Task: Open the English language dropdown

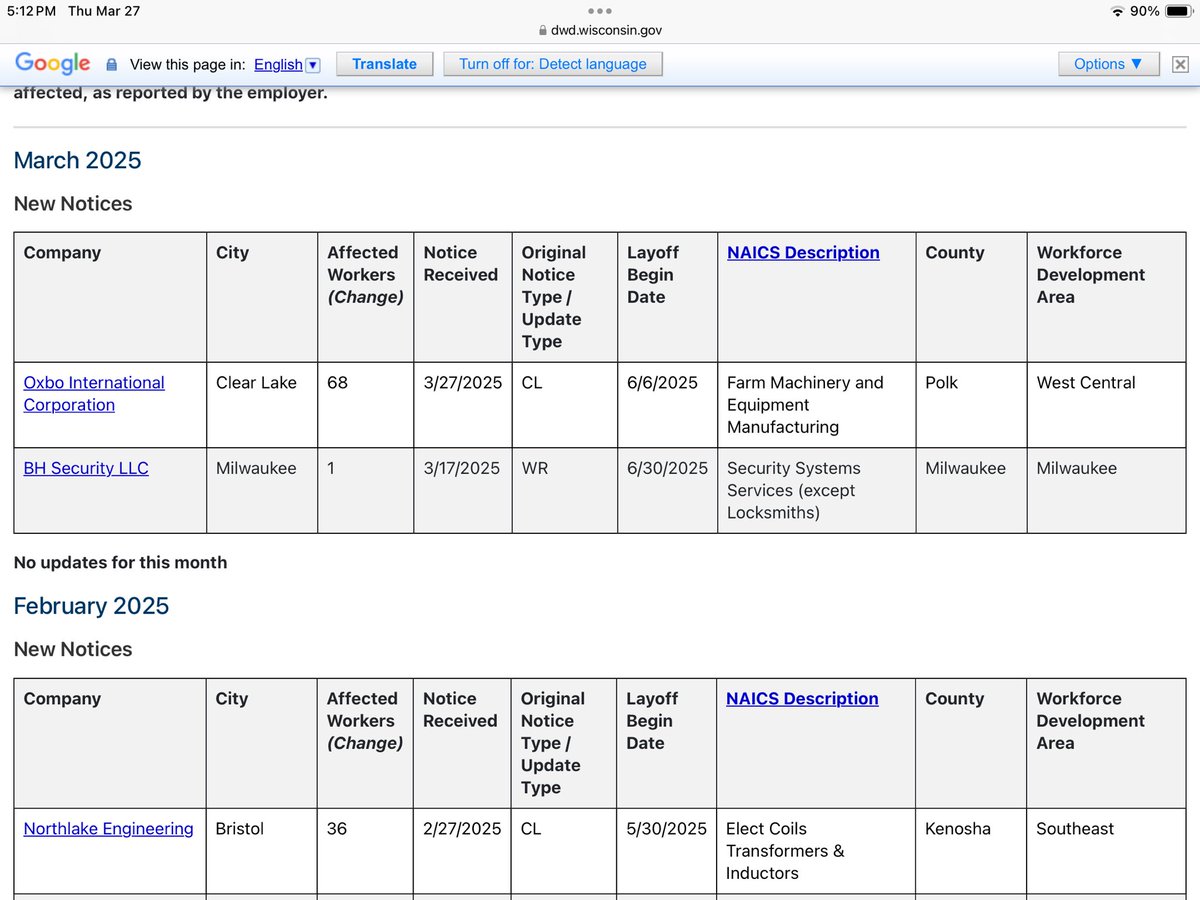Action: tap(286, 64)
